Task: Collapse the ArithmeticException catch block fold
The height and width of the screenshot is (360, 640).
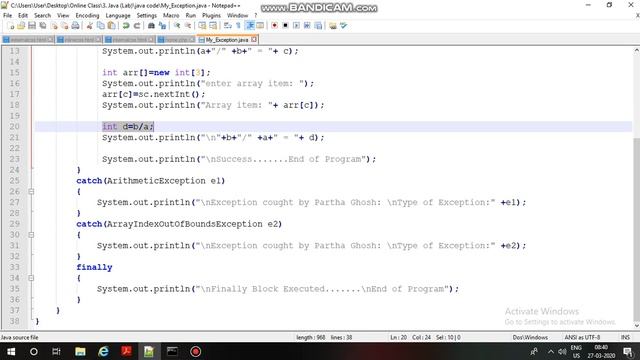Action: [x=31, y=191]
